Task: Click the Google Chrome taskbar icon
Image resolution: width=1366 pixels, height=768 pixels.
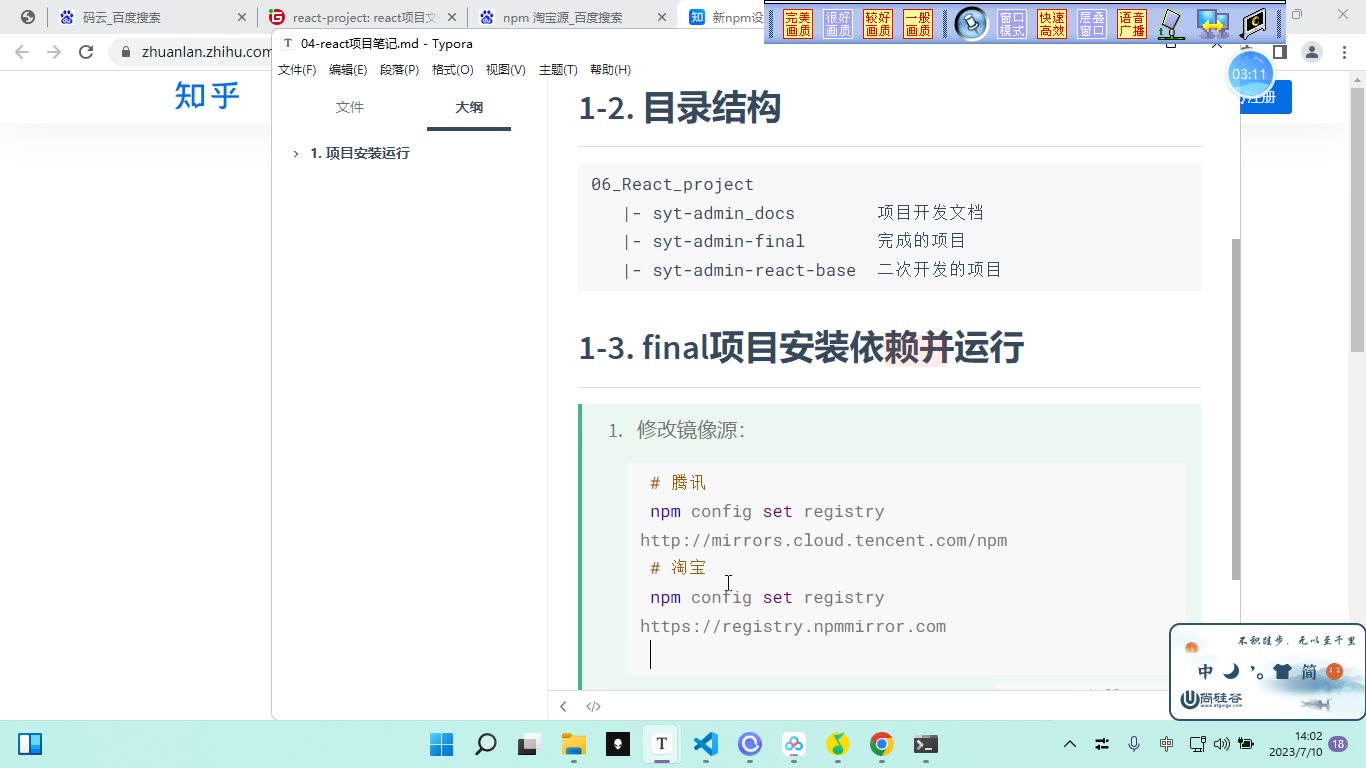Action: (x=881, y=744)
